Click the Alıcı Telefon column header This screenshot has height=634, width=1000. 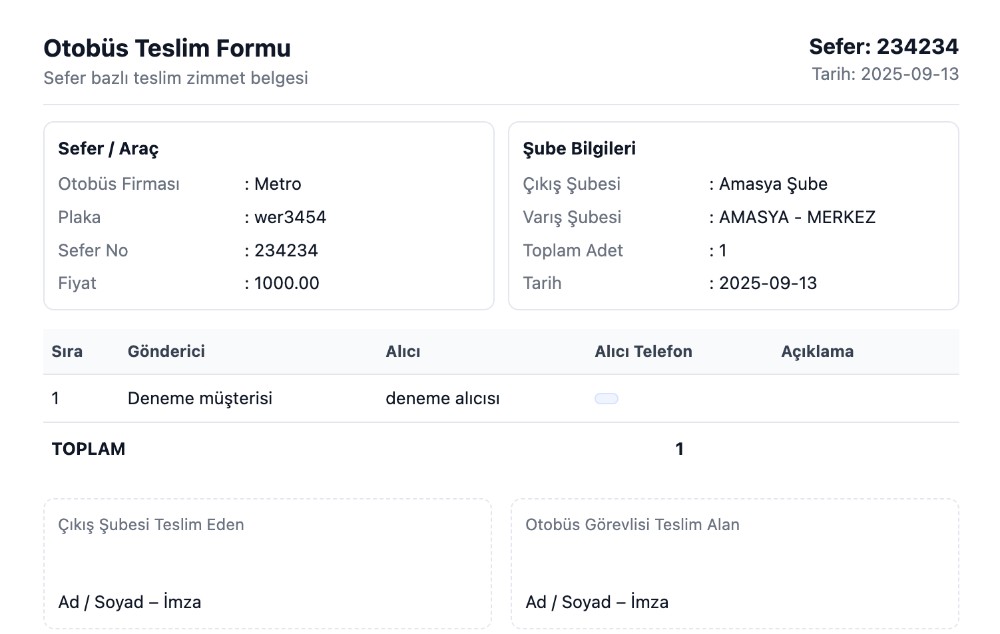coord(643,352)
